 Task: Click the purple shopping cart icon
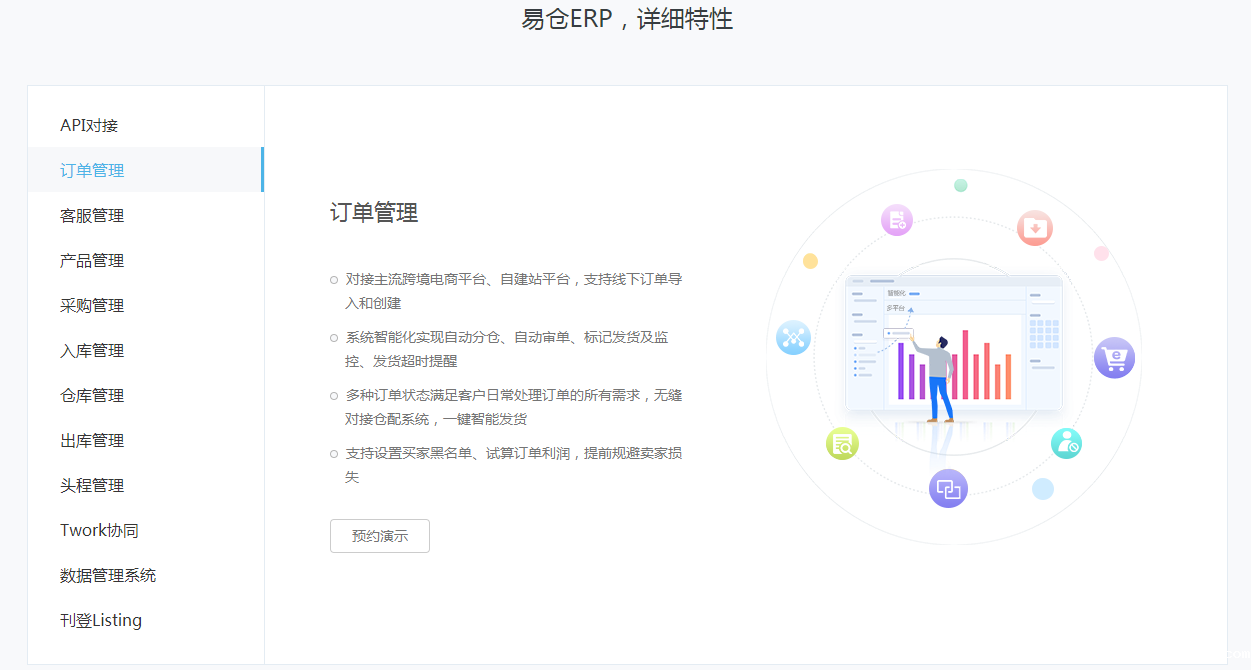click(x=1114, y=358)
